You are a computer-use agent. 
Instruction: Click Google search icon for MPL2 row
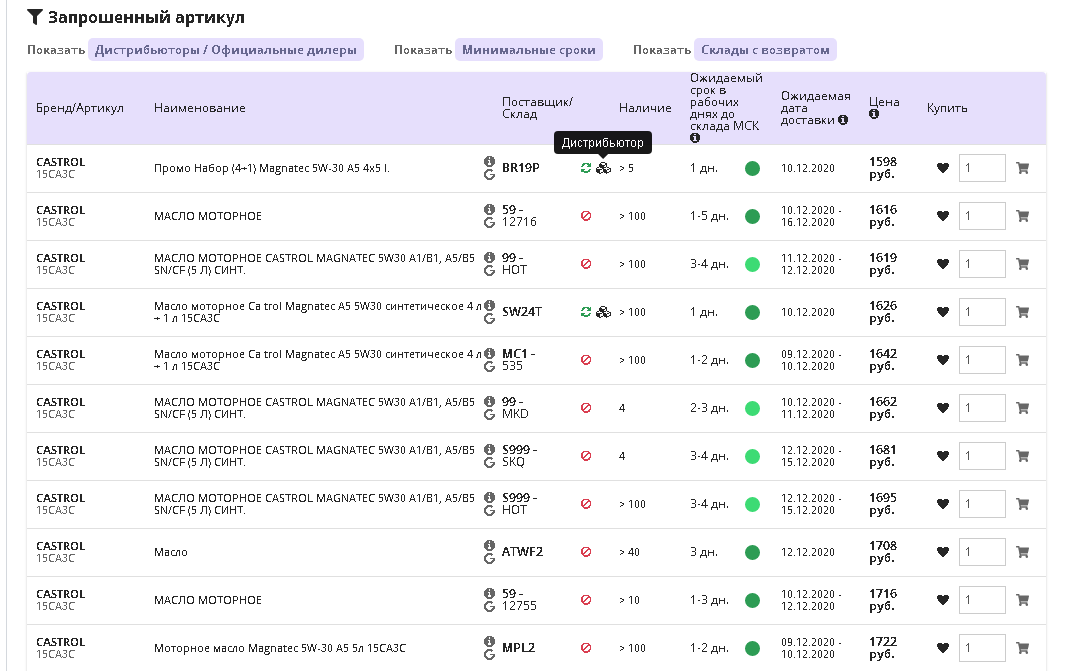(x=489, y=655)
